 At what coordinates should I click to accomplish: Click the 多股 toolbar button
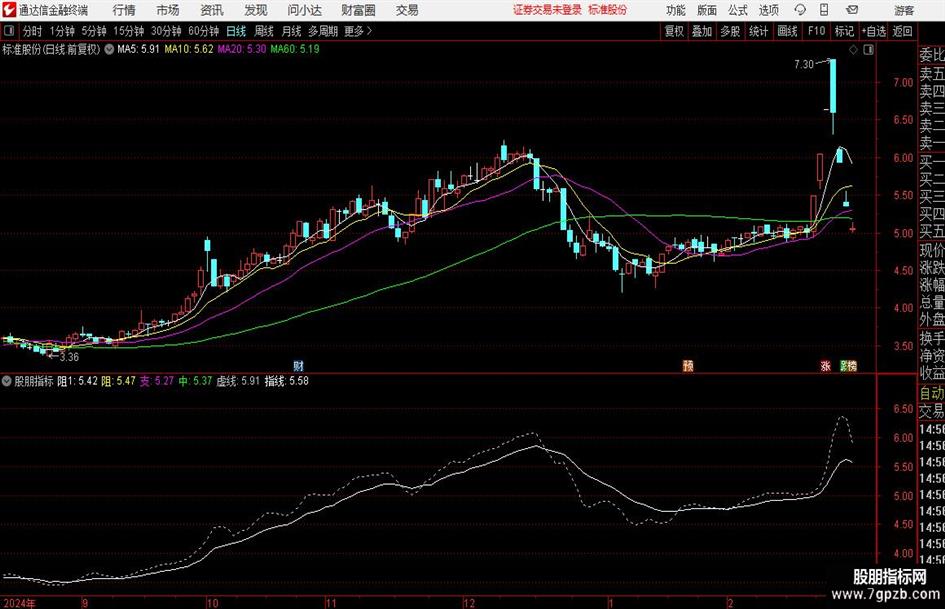(730, 31)
